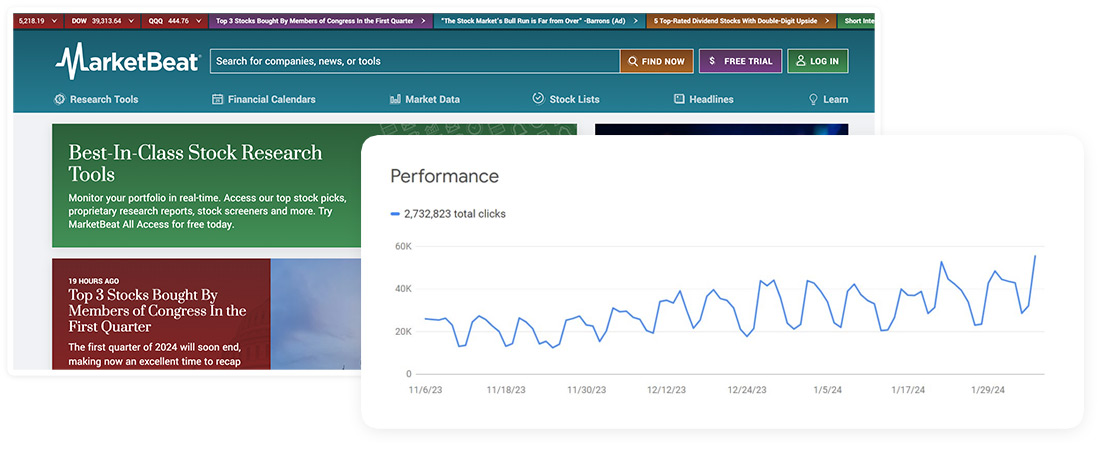Click the Financial Calendars calendar icon

click(217, 99)
